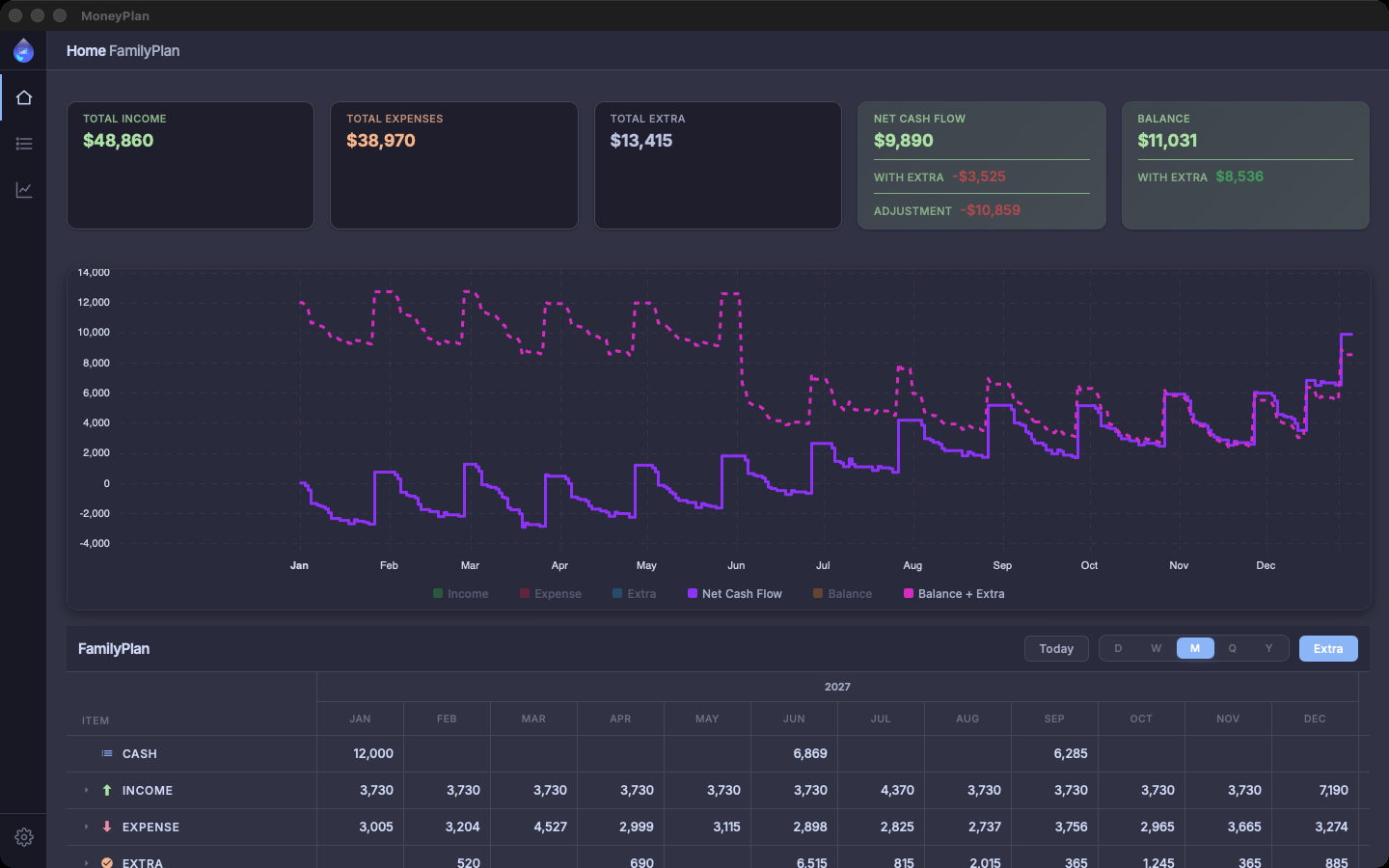The width and height of the screenshot is (1389, 868).
Task: Open the list view sidebar icon
Action: [24, 144]
